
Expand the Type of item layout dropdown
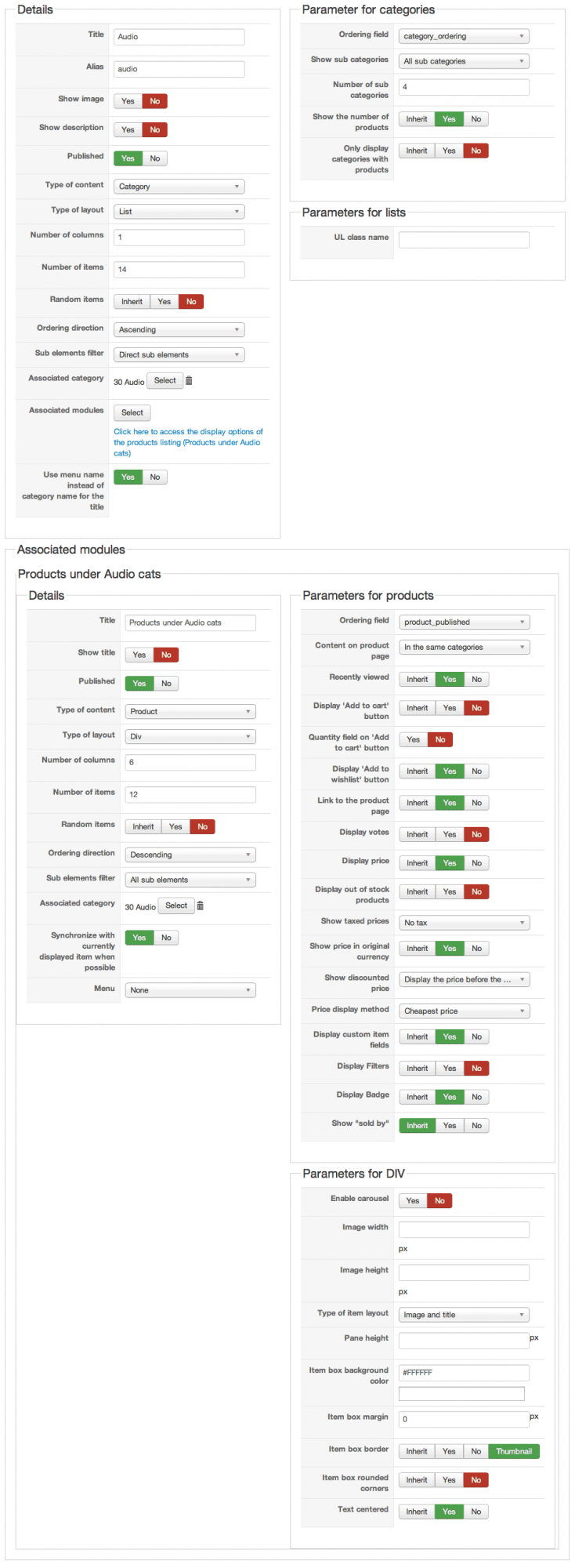click(464, 1316)
